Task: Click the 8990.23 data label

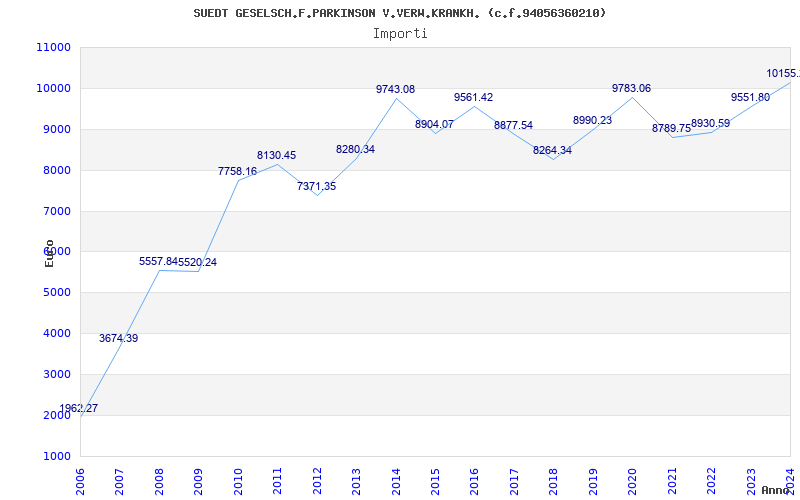Action: pos(592,120)
